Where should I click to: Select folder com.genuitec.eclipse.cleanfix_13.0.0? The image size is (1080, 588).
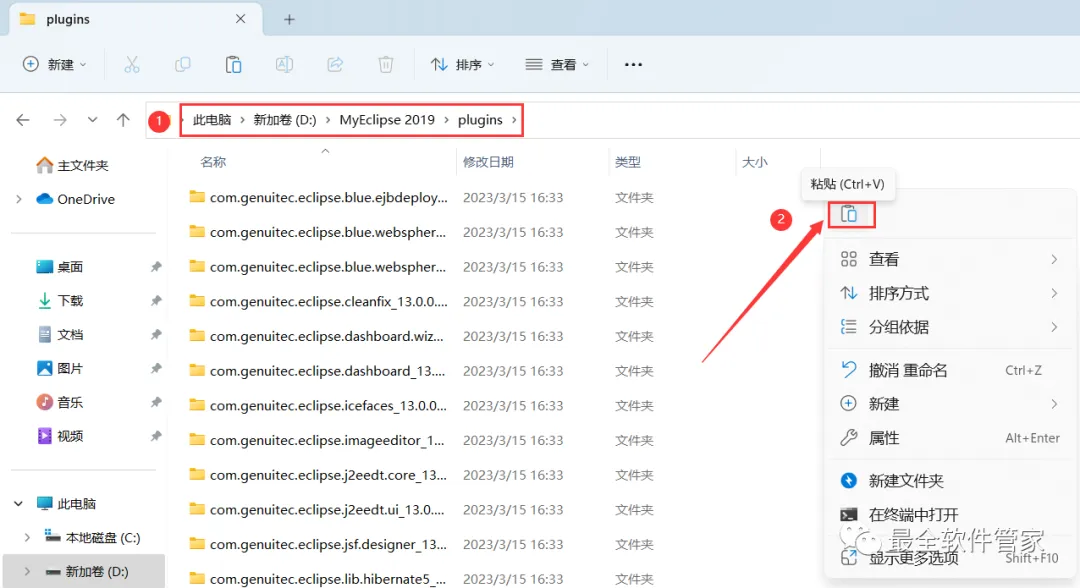pyautogui.click(x=318, y=302)
